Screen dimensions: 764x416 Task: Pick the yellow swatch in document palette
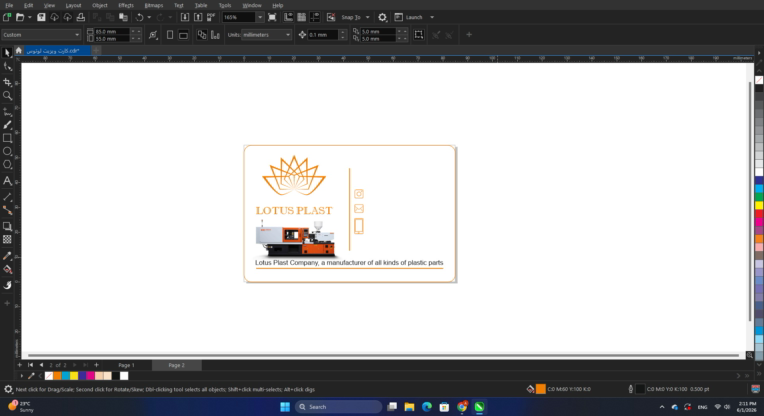point(74,376)
